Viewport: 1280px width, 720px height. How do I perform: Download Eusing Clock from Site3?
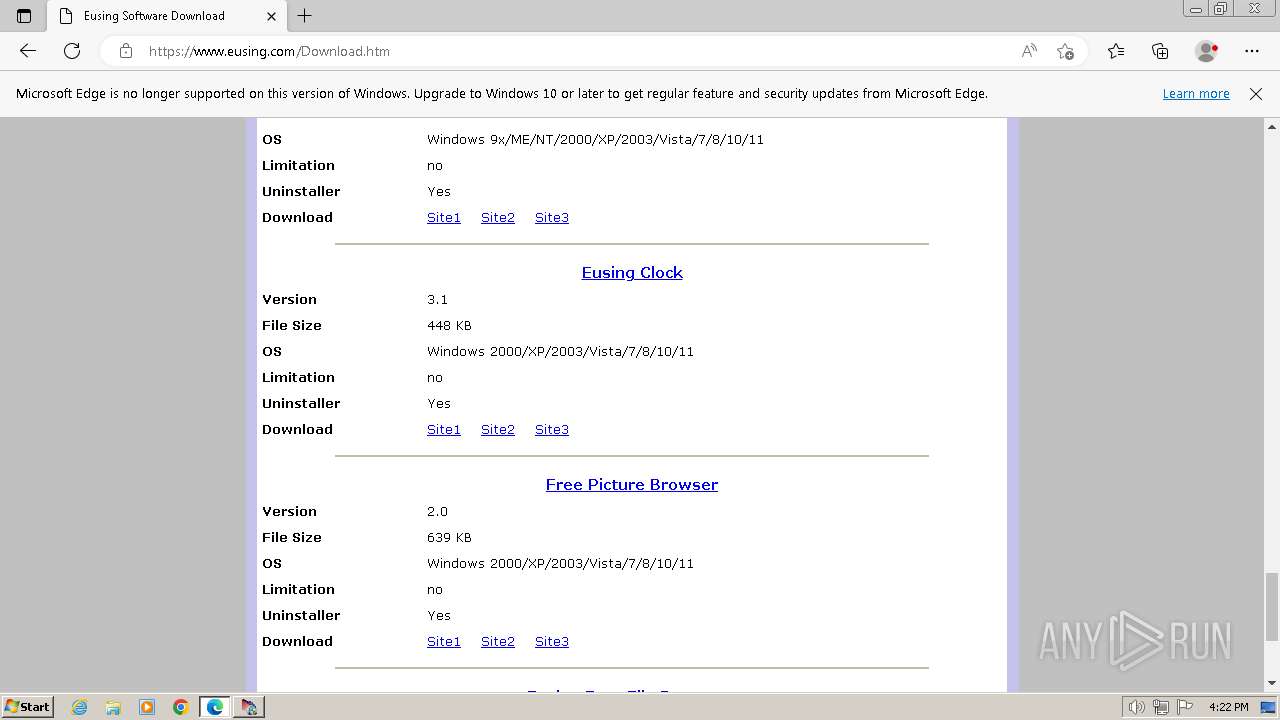[x=552, y=430]
